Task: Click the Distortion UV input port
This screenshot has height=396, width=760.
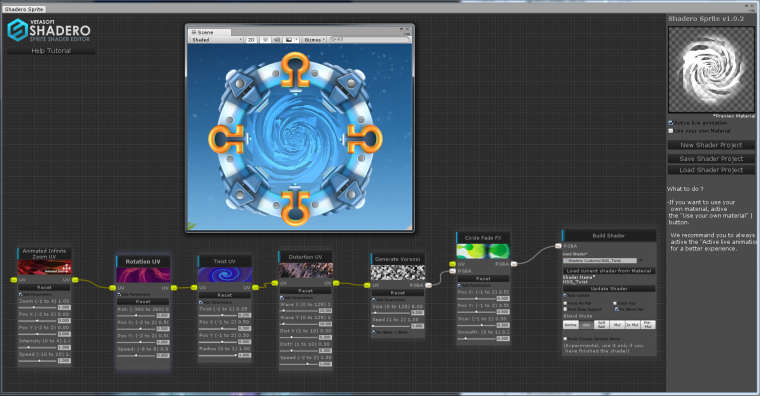Action: point(275,283)
